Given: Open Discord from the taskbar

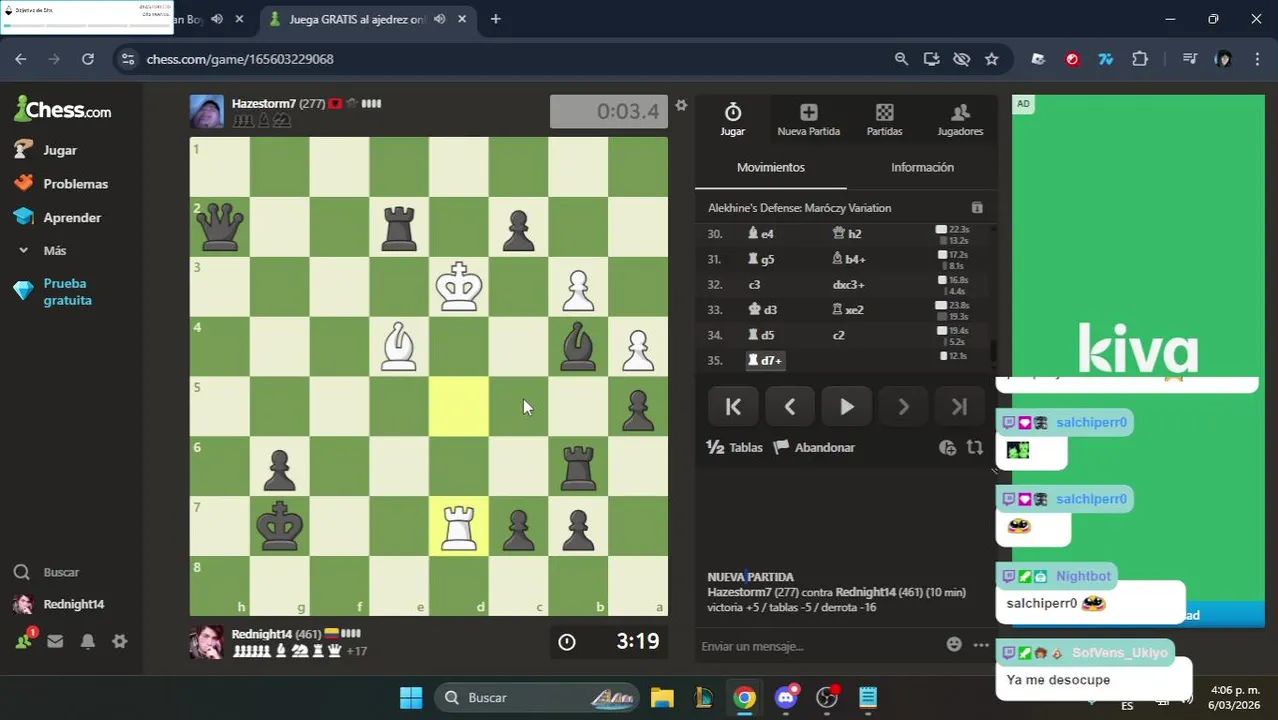Looking at the screenshot, I should (786, 697).
